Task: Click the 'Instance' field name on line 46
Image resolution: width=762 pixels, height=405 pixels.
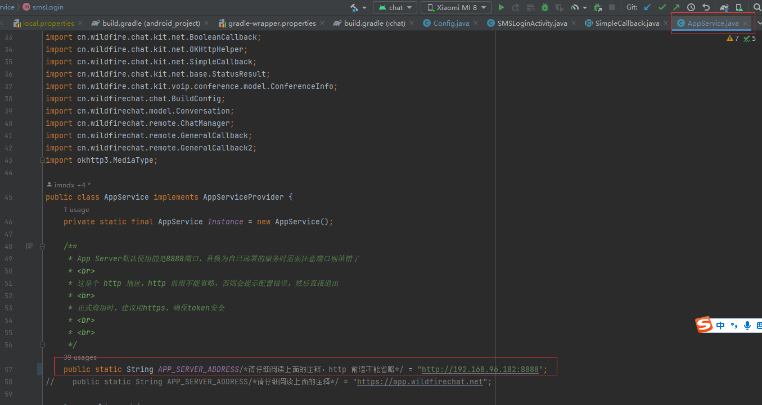Action: tap(225, 221)
